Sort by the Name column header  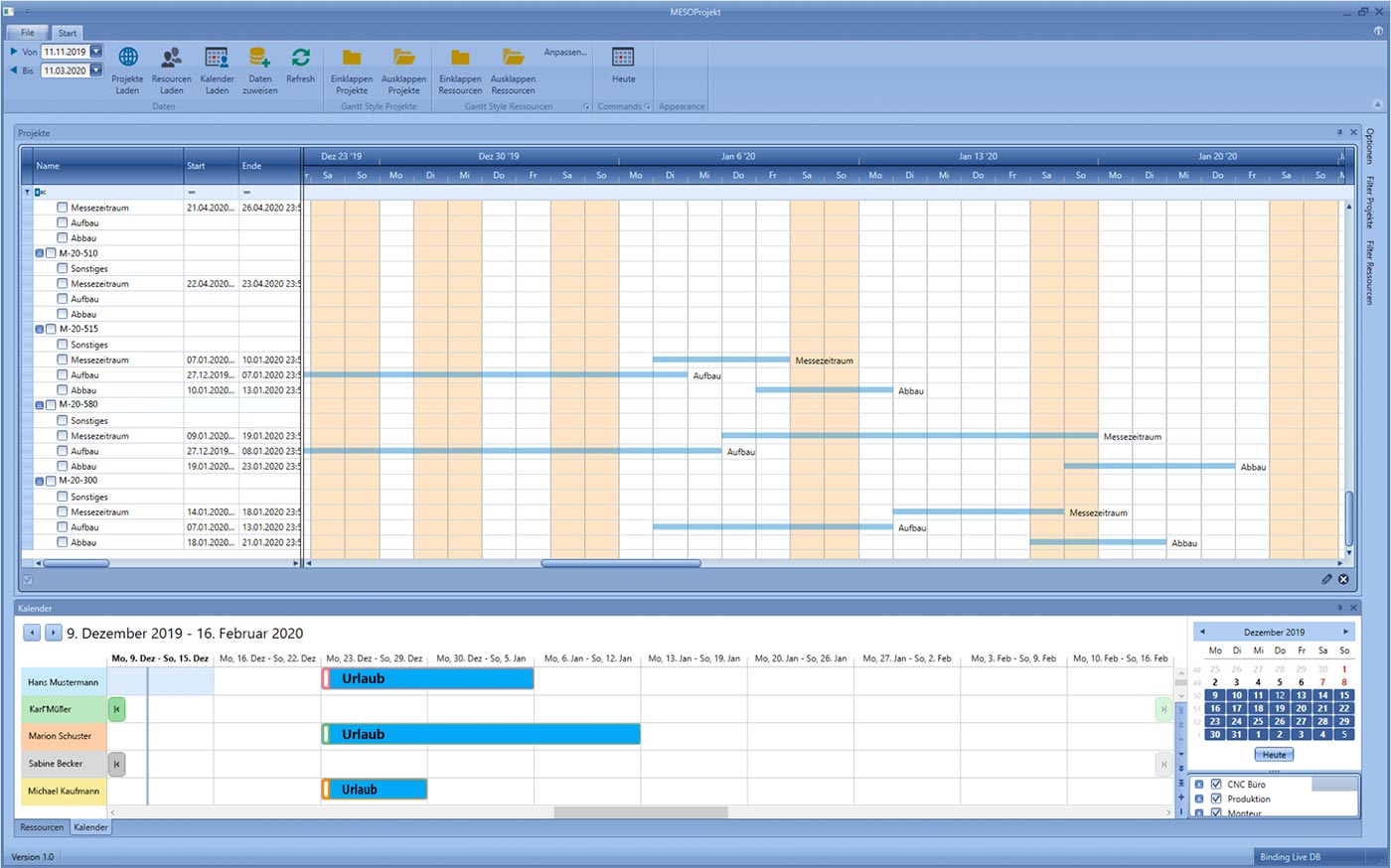[x=107, y=166]
